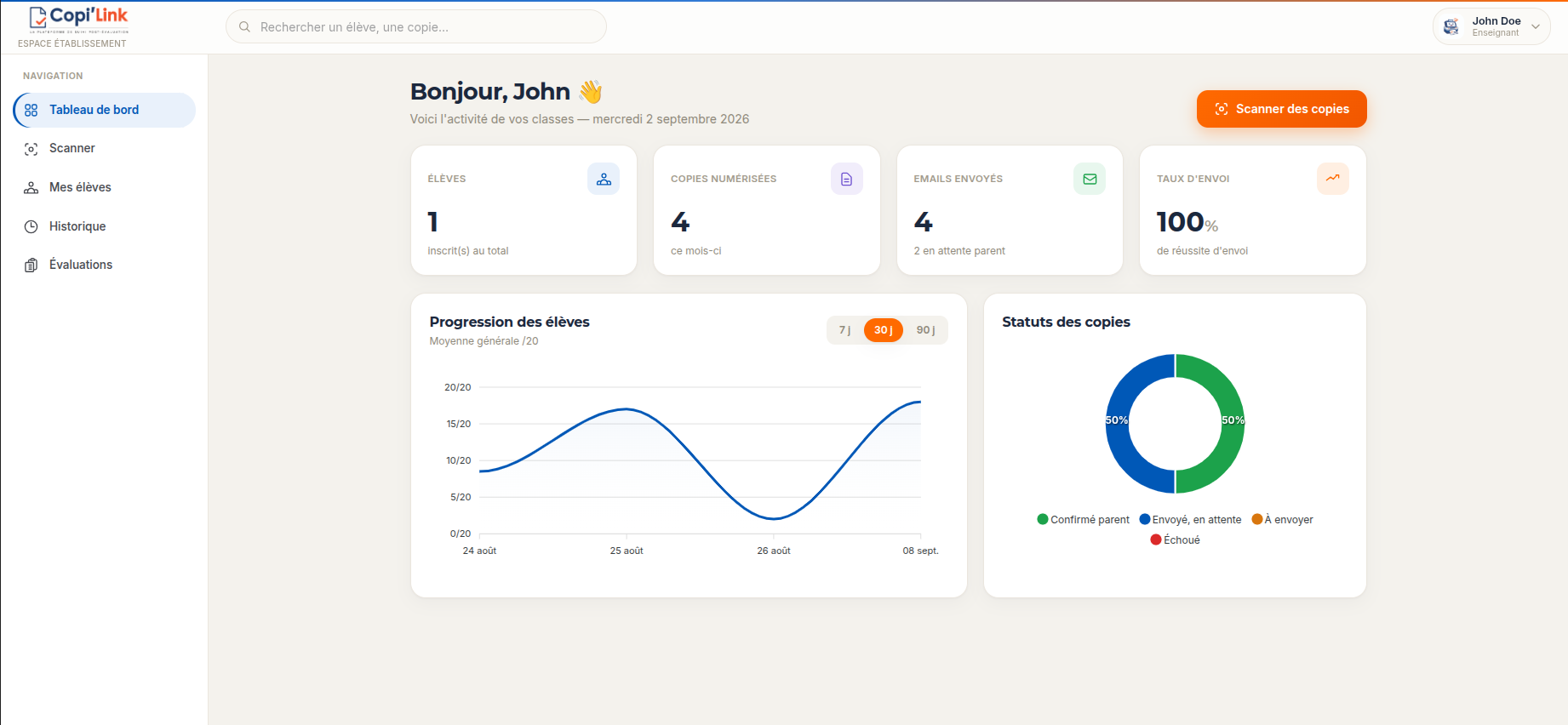Click the Évaluations clipboard icon
The image size is (1568, 725).
31,265
